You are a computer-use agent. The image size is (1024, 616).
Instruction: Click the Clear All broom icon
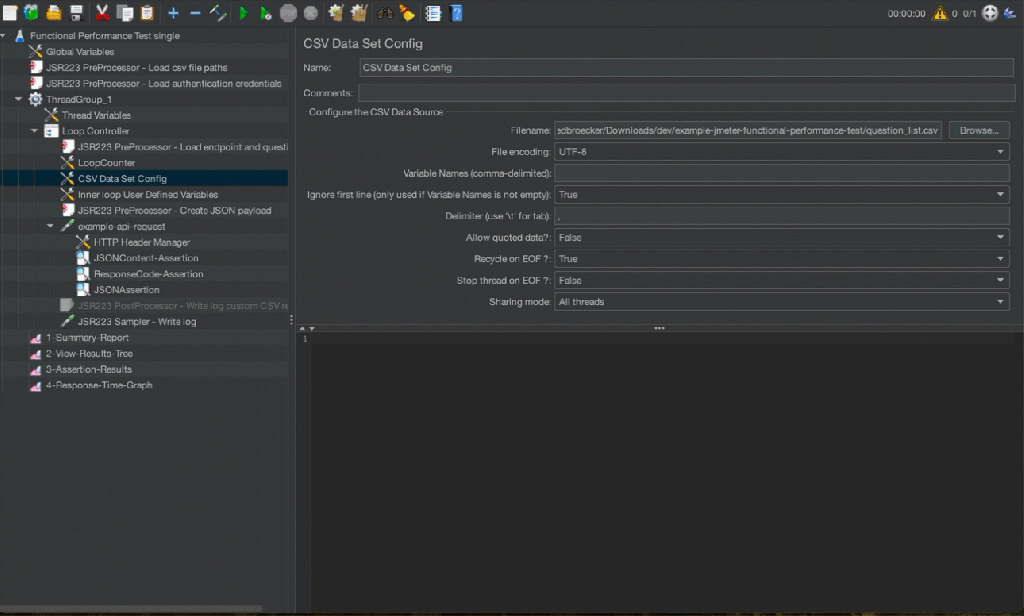click(358, 13)
